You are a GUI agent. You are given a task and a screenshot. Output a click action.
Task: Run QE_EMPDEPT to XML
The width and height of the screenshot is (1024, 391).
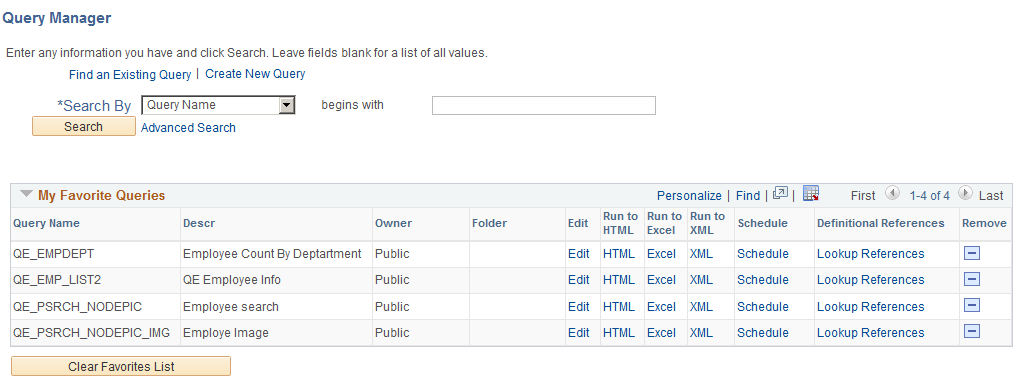tap(701, 254)
